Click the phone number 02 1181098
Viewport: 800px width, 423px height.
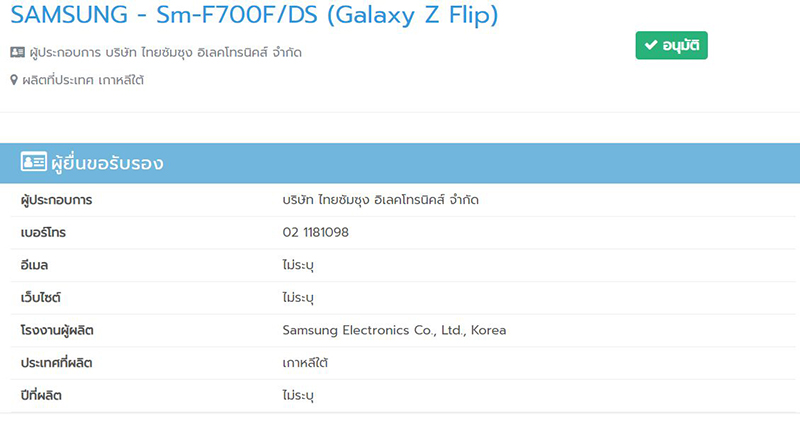click(315, 232)
